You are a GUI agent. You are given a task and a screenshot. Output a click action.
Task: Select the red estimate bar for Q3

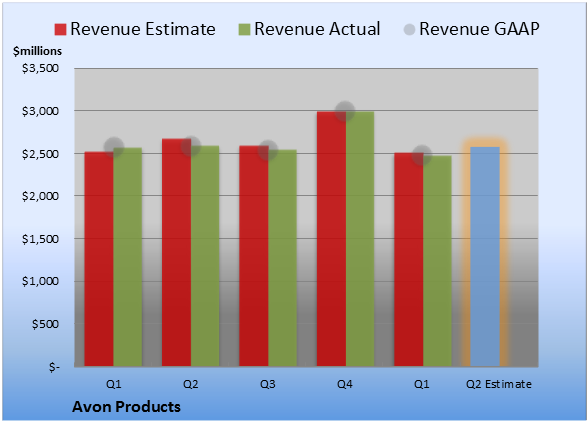pyautogui.click(x=254, y=256)
